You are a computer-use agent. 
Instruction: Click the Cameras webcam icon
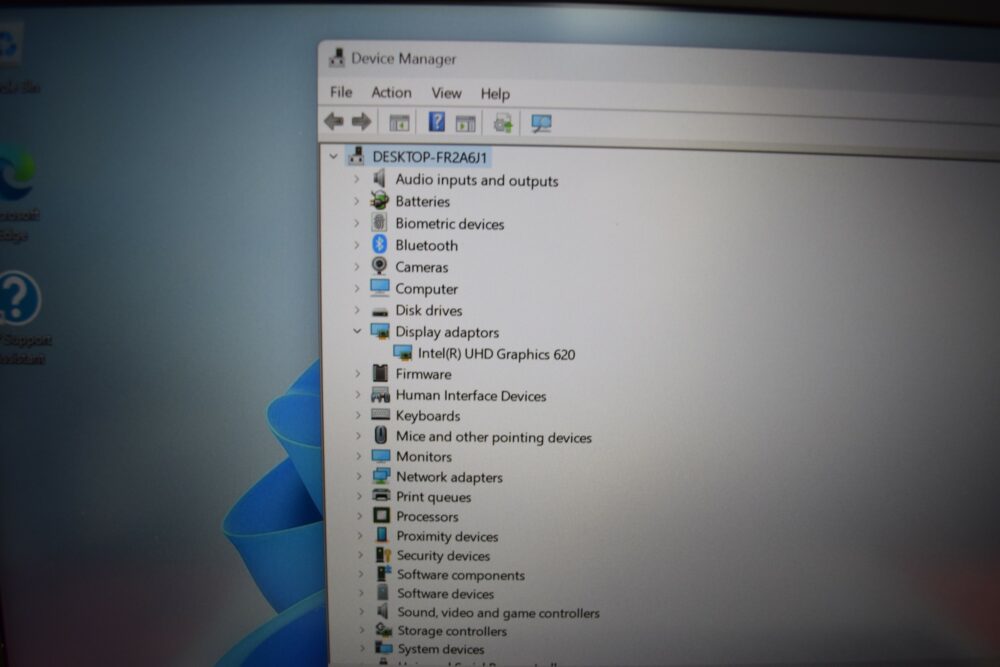pyautogui.click(x=379, y=266)
